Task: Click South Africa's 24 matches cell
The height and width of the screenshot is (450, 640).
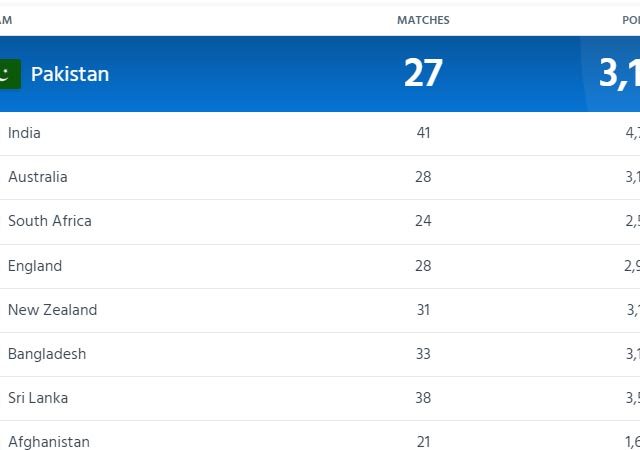Action: (x=423, y=221)
